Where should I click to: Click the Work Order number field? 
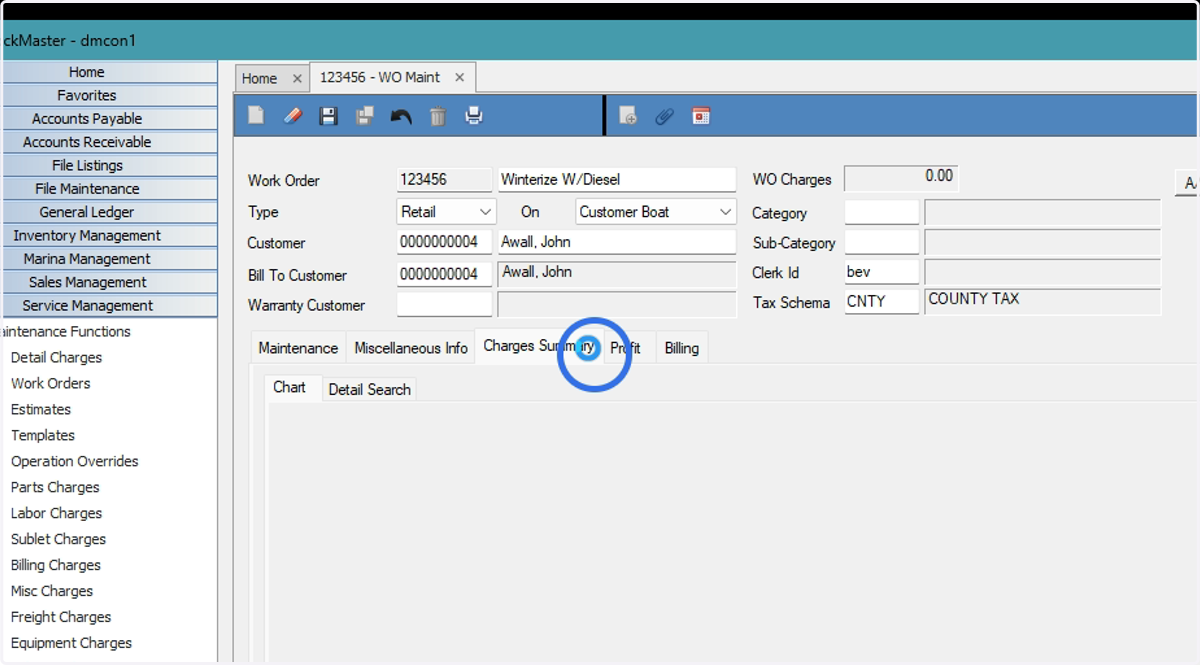(444, 180)
